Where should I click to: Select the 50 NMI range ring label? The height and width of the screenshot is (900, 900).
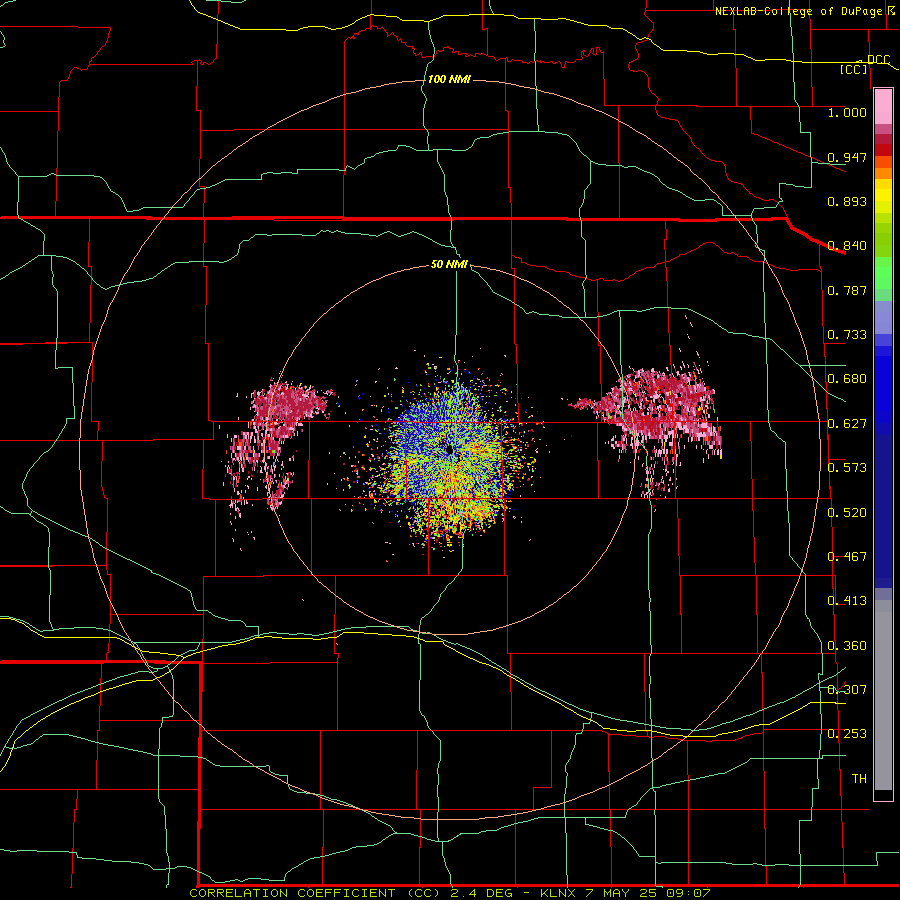pyautogui.click(x=449, y=264)
